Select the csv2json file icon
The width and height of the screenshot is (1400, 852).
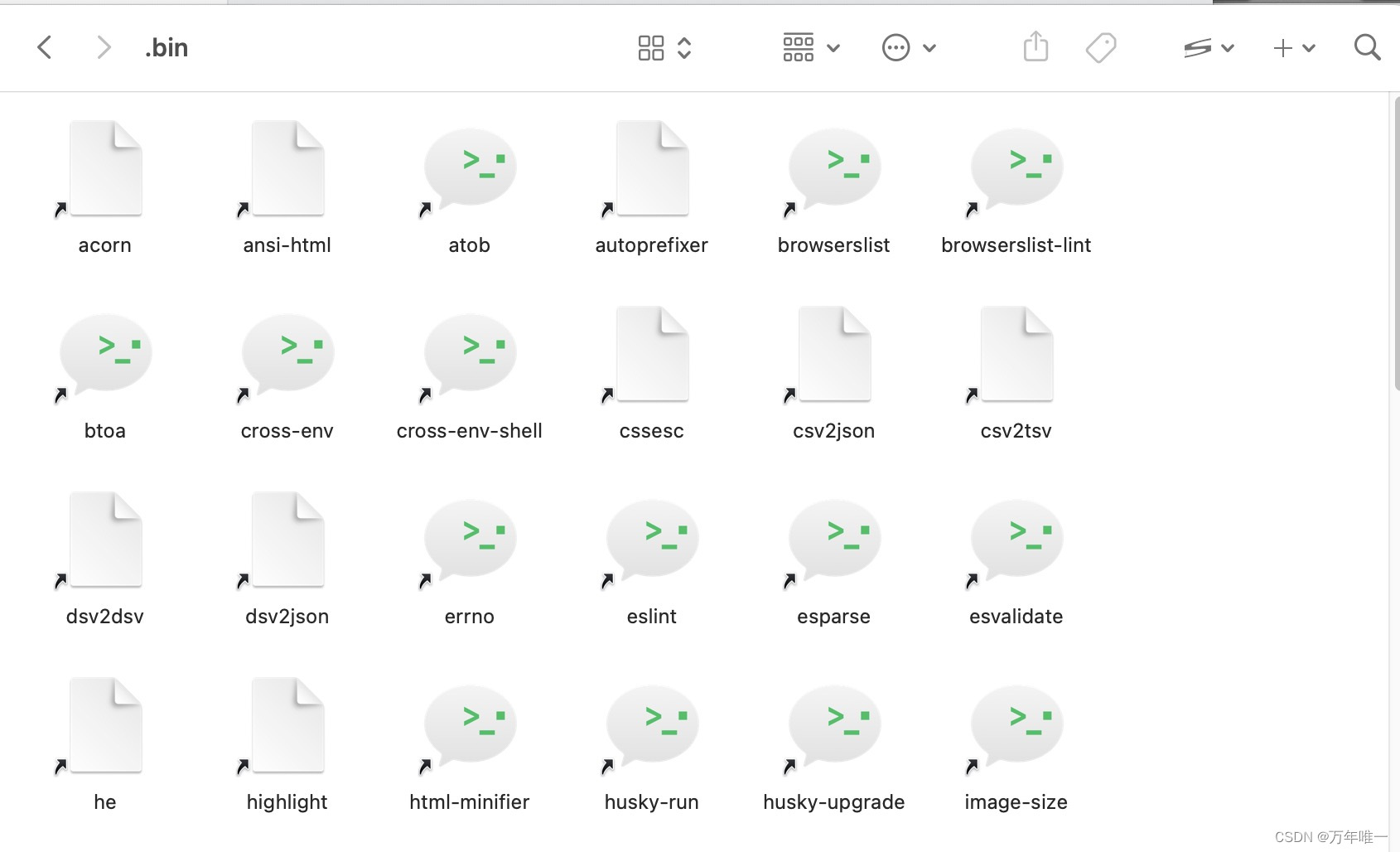(x=834, y=354)
